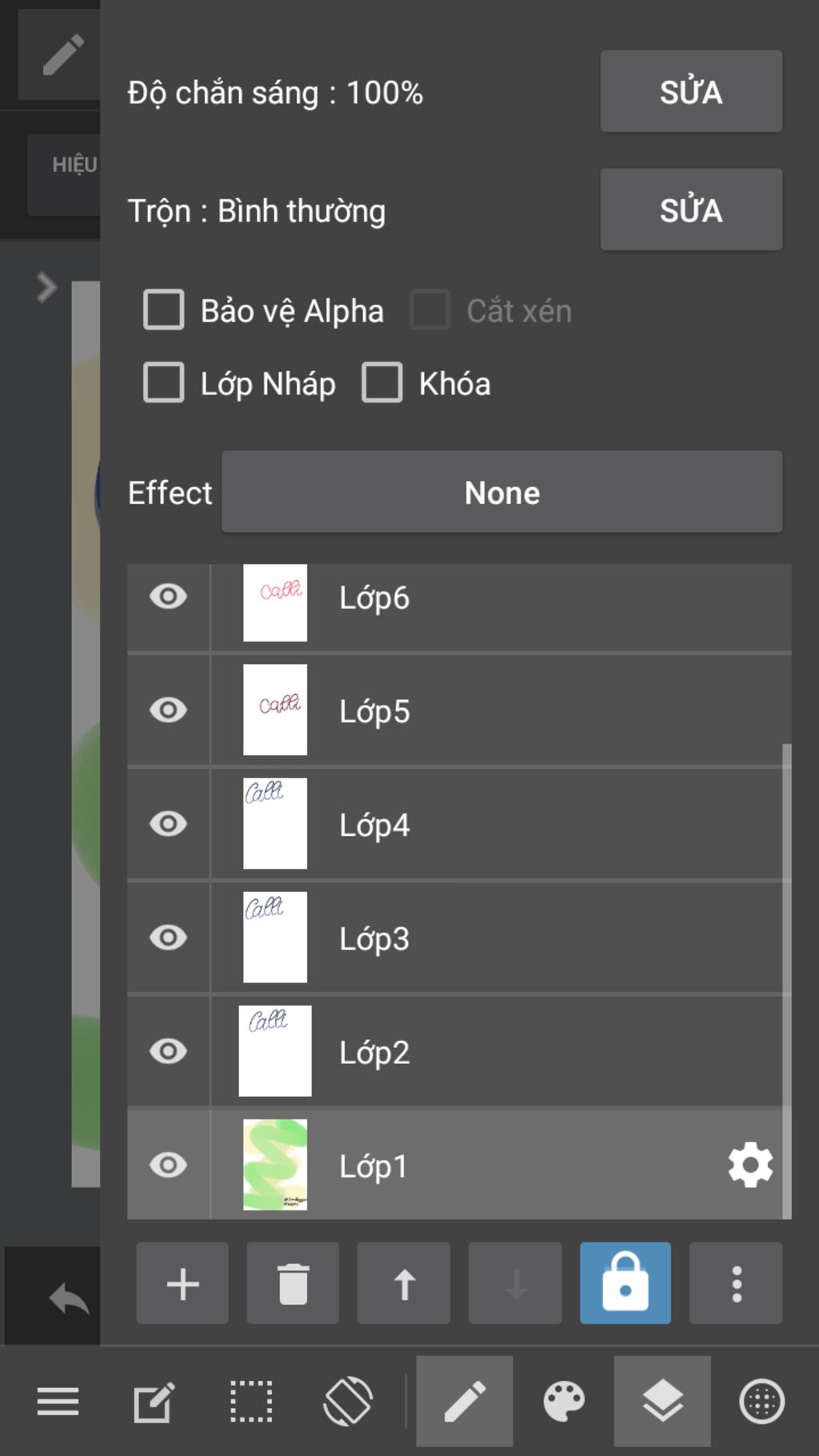Enable the Bảo vệ Alpha checkbox

(x=164, y=310)
